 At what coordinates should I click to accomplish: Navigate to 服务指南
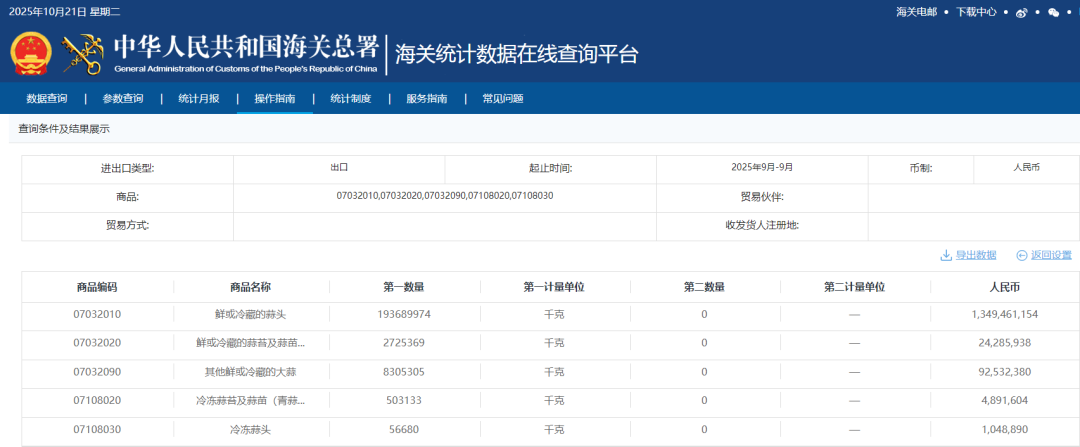coord(427,98)
